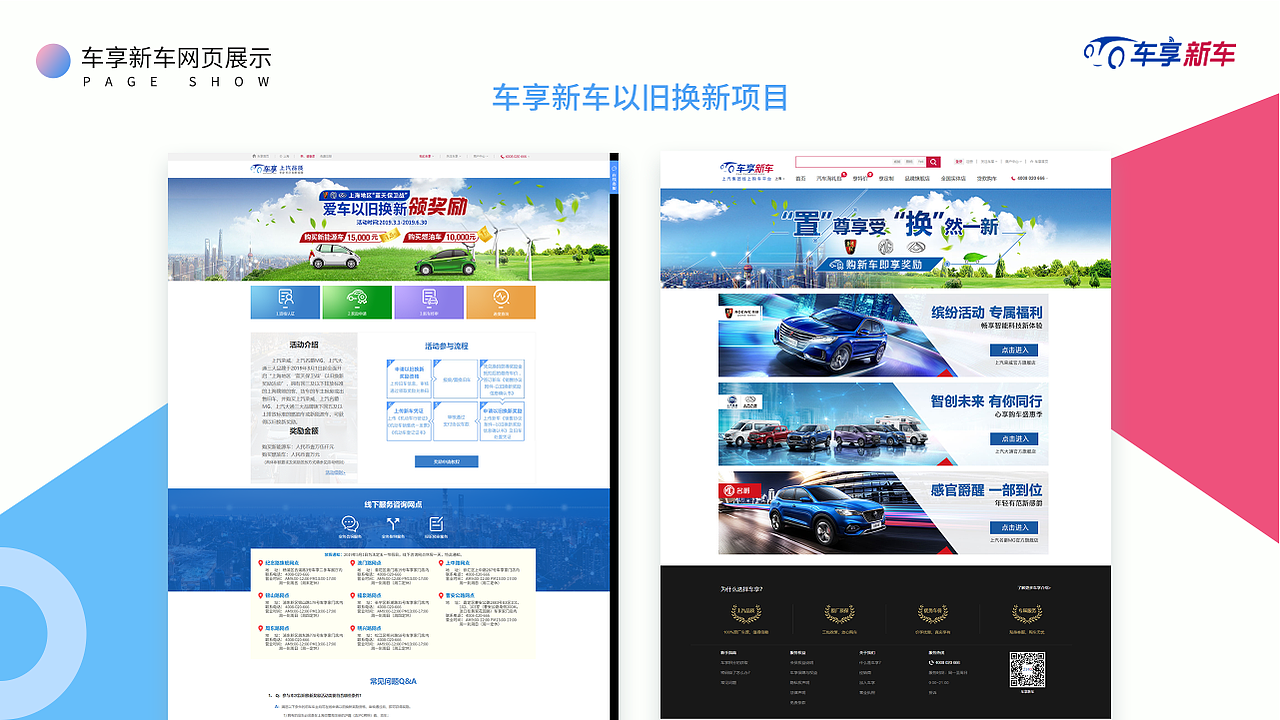Click the search input field on right page

tap(860, 162)
